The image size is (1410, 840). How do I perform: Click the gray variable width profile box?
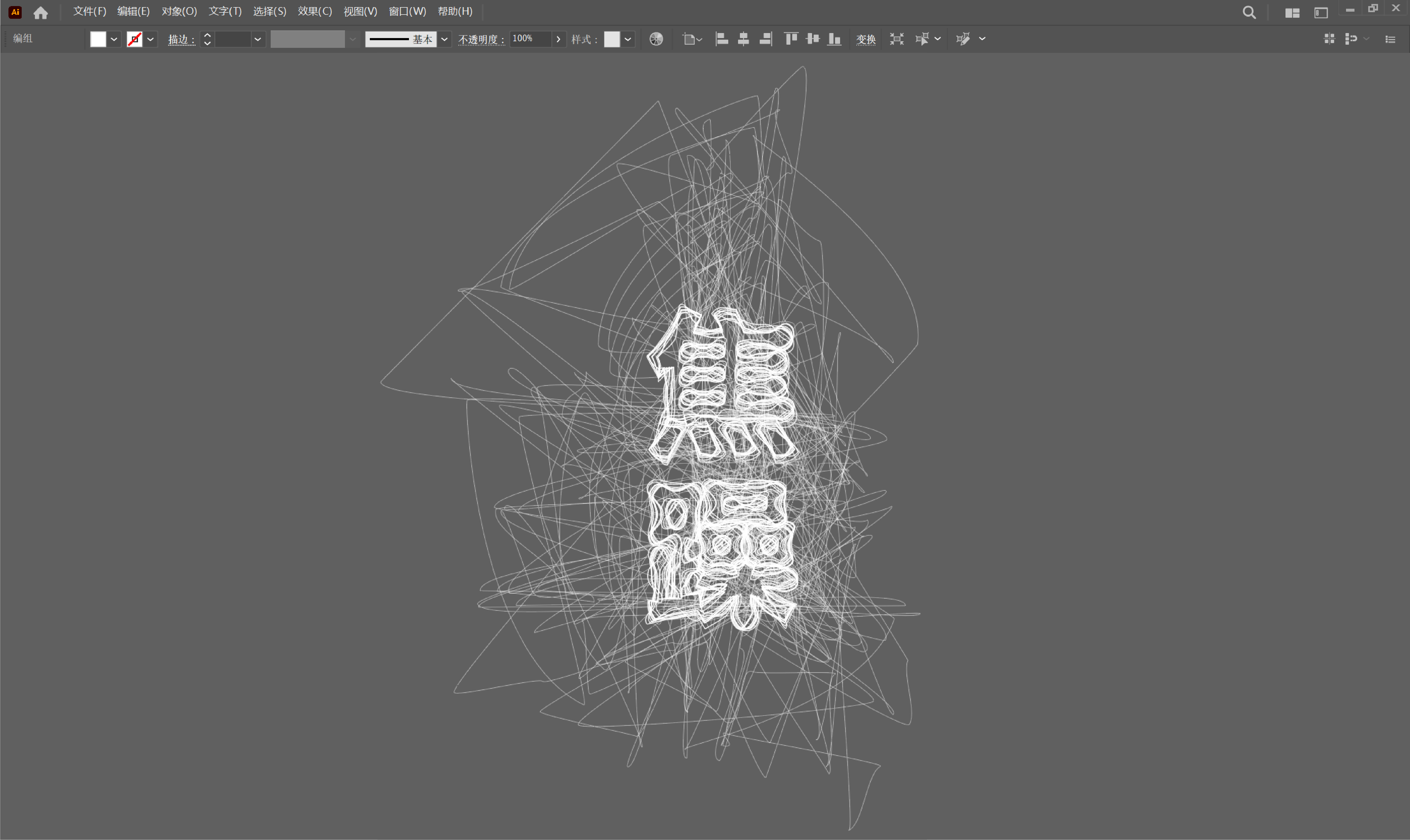307,39
